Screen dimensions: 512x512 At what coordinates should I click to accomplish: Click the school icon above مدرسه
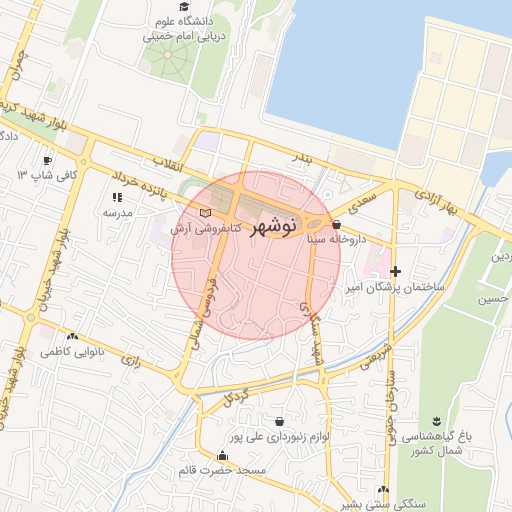117,197
